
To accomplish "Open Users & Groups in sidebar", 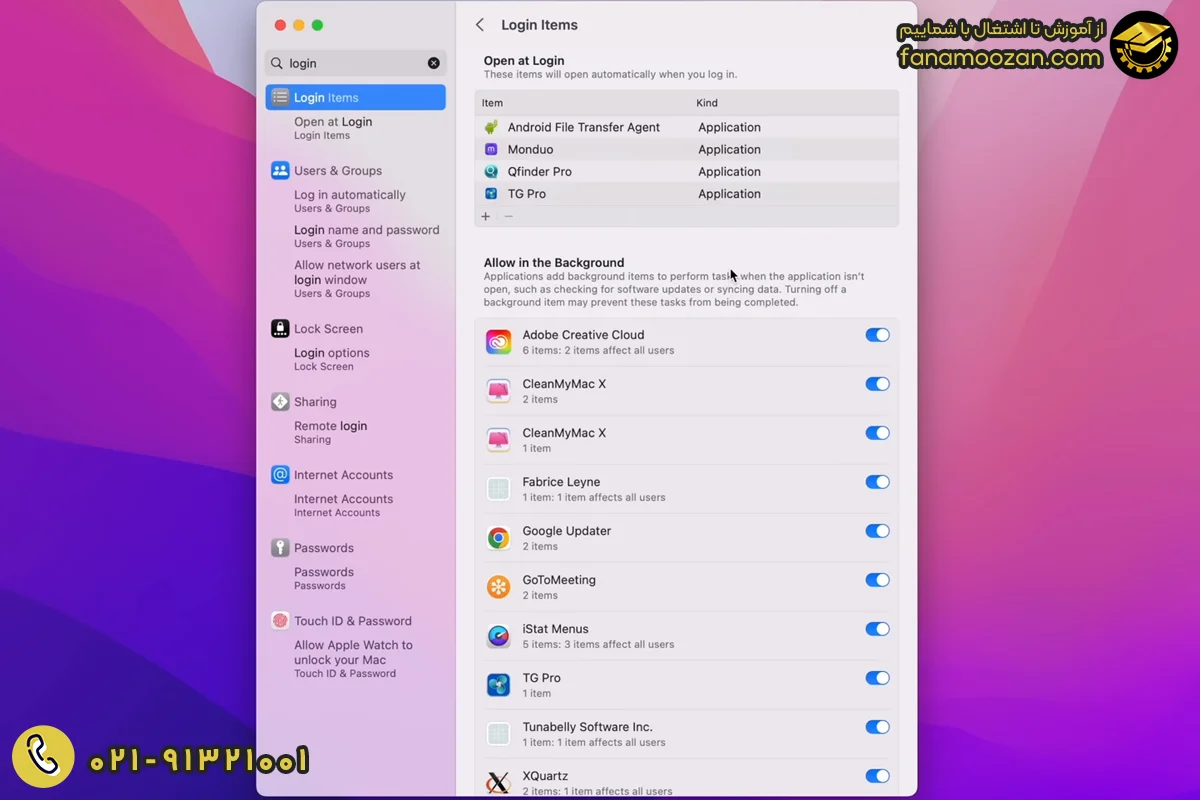I will (x=338, y=171).
